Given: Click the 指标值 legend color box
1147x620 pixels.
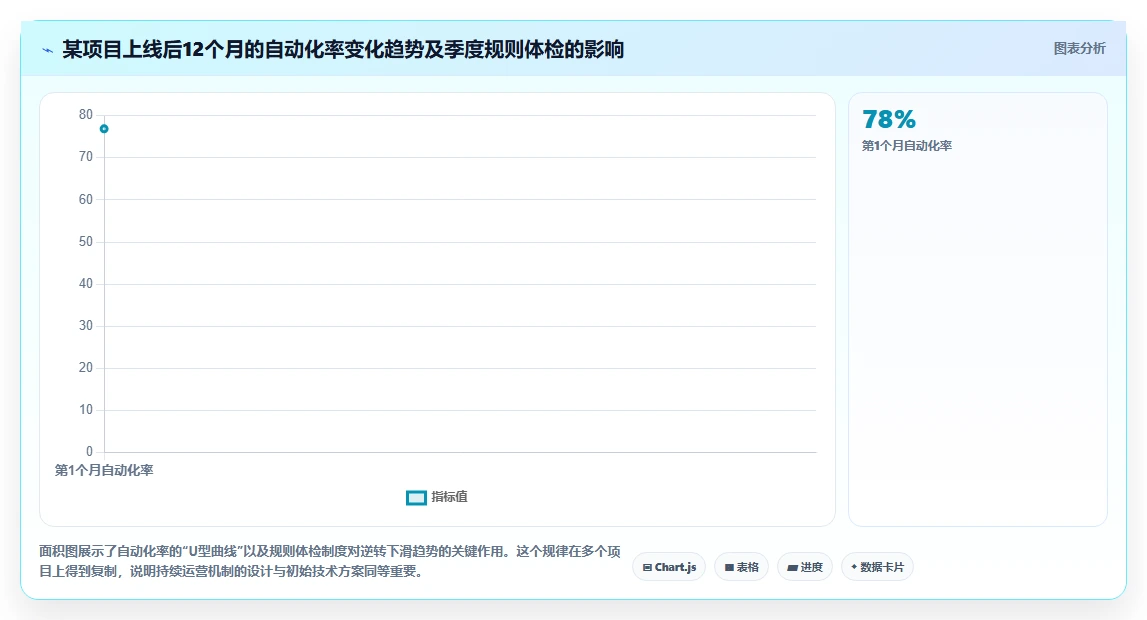Looking at the screenshot, I should coord(416,498).
